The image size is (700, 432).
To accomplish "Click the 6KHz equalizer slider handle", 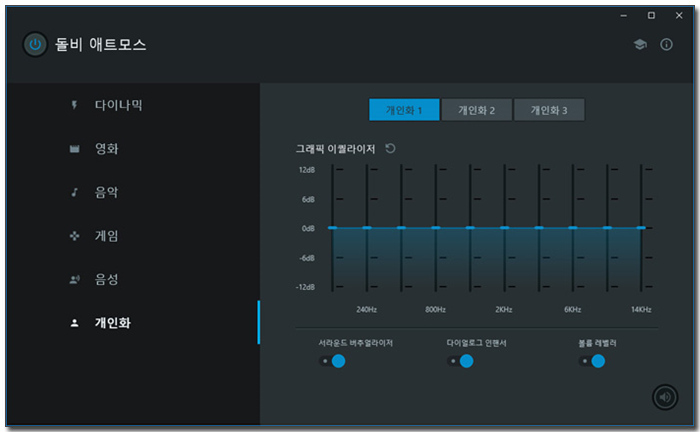I will (x=573, y=228).
